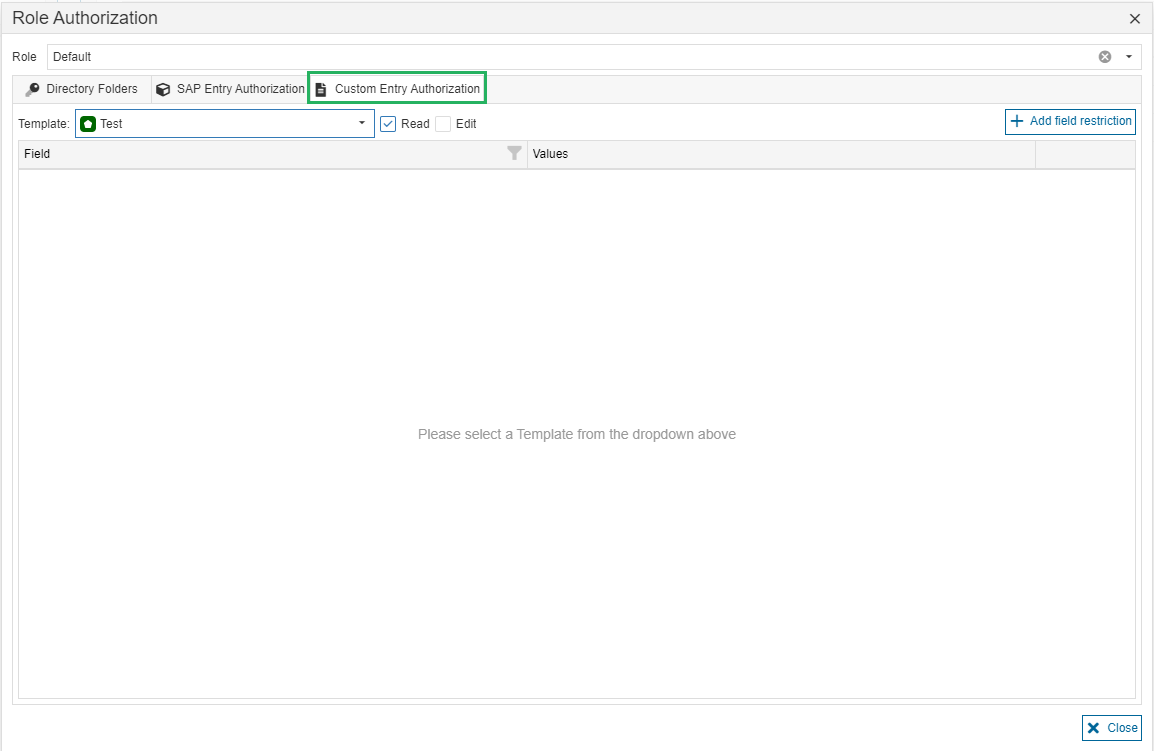Screen dimensions: 1154x751
Task: Click the Close button at bottom
Action: [1111, 728]
